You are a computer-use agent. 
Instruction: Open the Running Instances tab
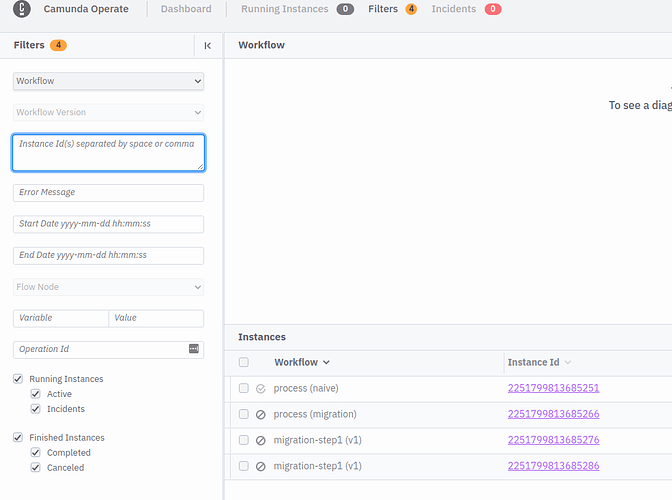[285, 9]
